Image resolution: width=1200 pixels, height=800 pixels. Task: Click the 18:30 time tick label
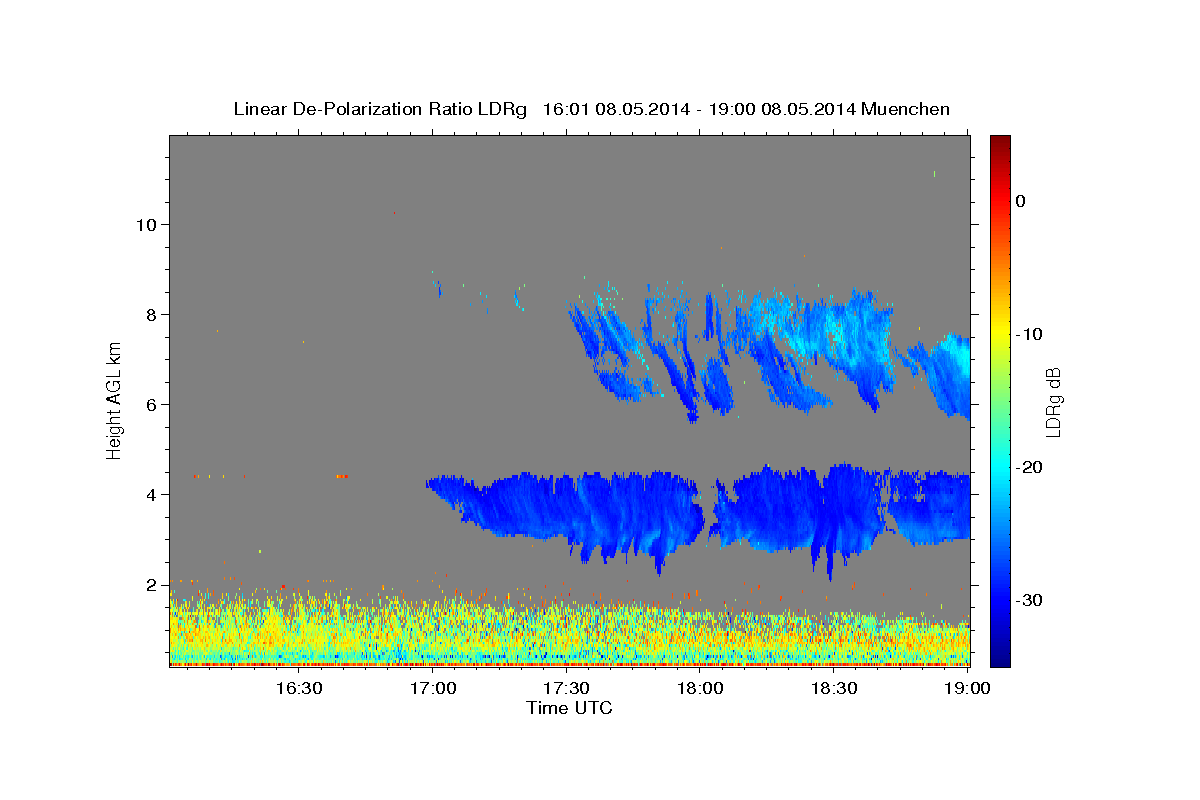point(833,689)
